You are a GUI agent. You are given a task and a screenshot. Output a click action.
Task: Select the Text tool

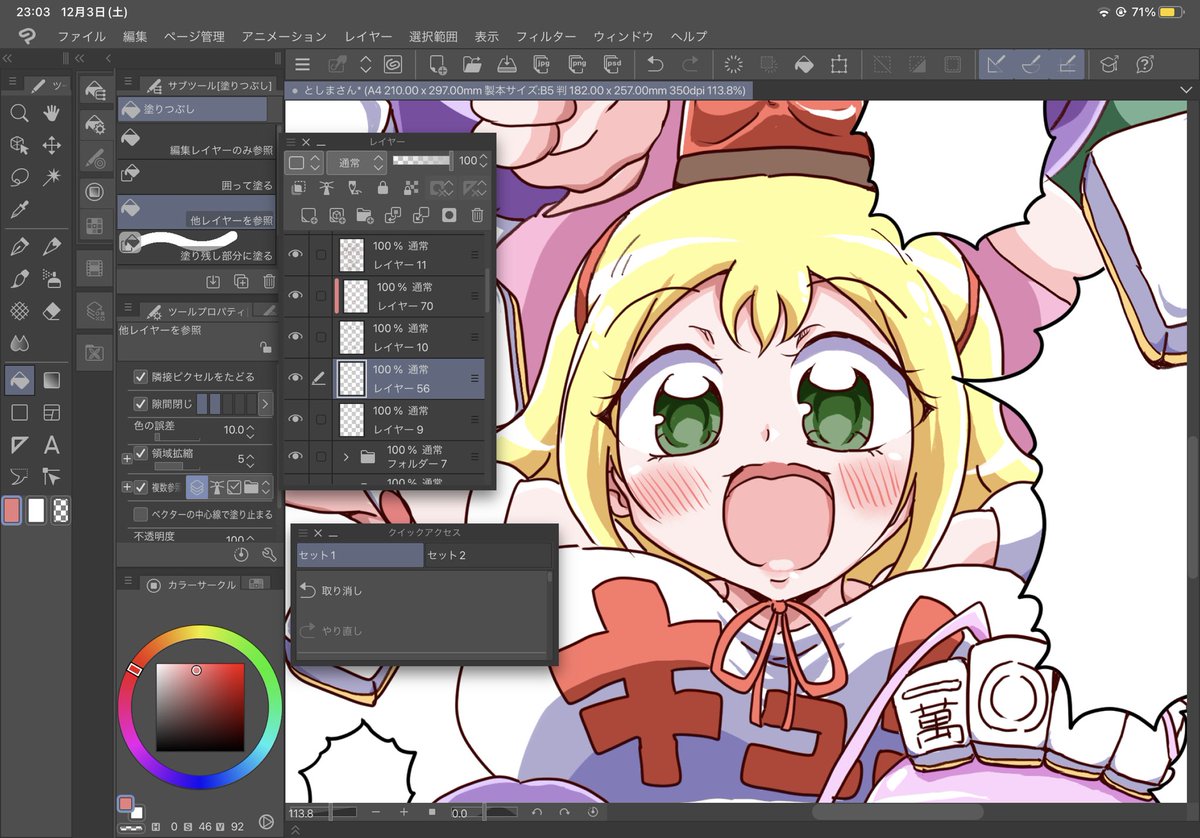(52, 445)
